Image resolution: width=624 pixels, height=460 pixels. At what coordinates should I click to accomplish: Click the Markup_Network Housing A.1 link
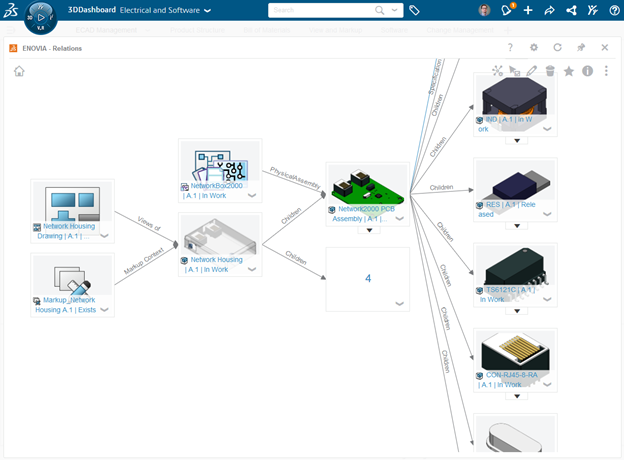tap(70, 305)
